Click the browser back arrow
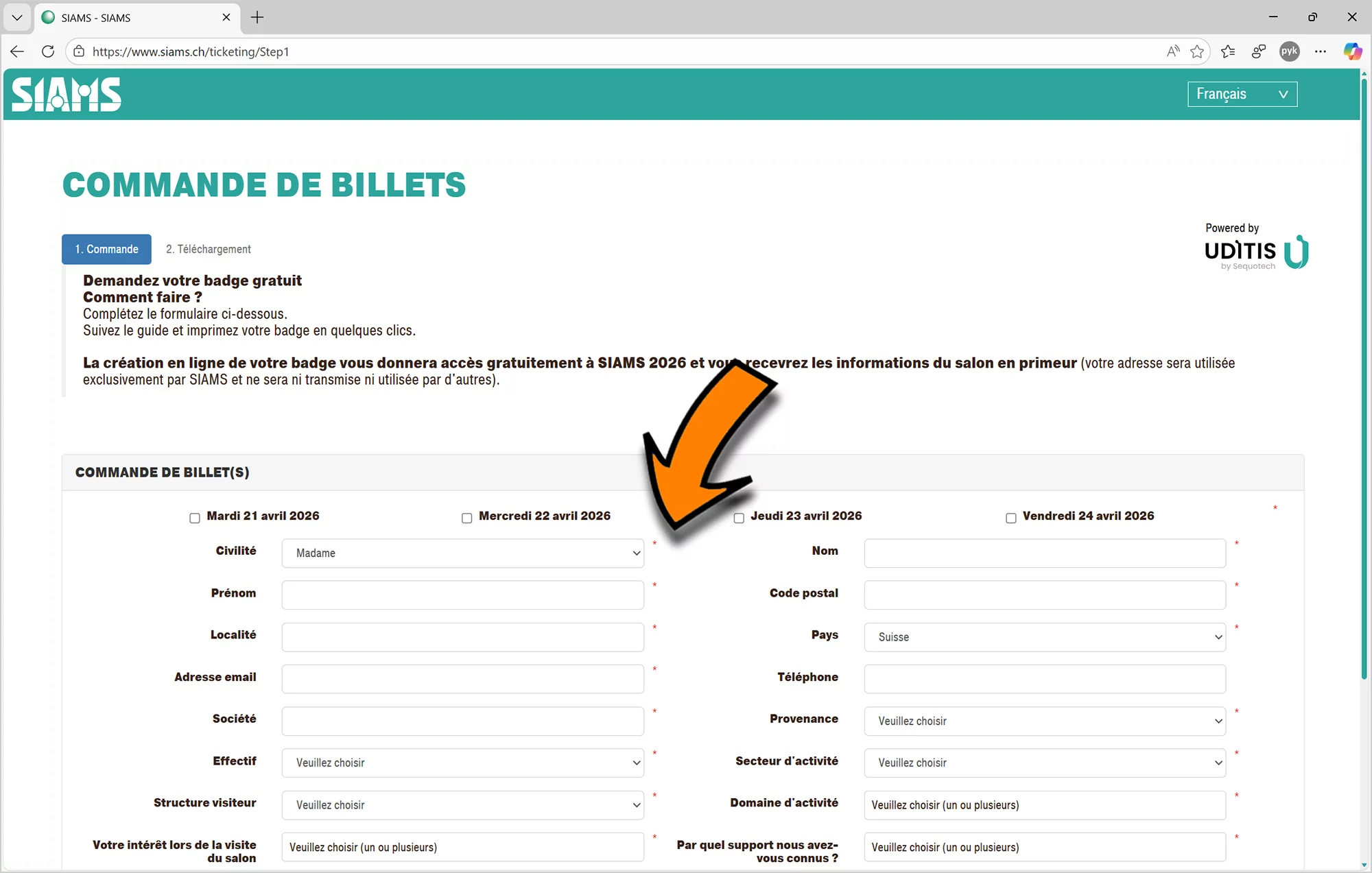Screen dimensions: 1372x873 point(17,51)
